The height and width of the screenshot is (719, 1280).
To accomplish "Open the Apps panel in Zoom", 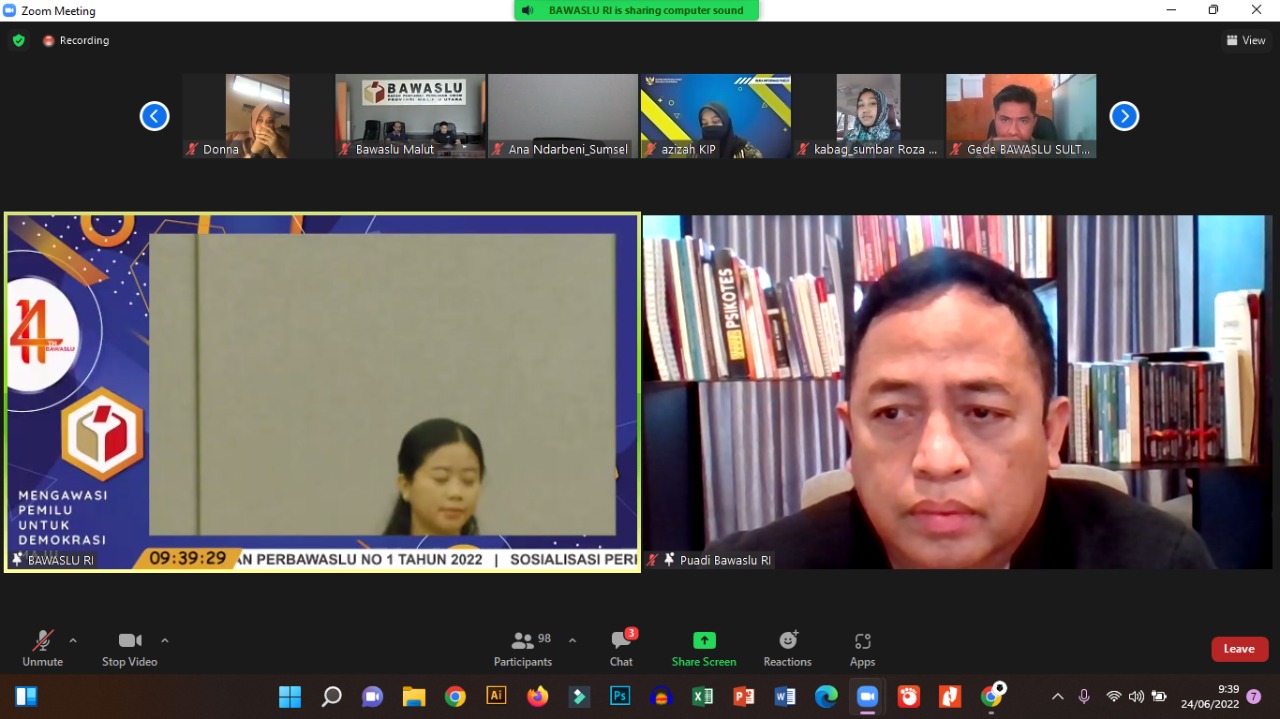I will pyautogui.click(x=862, y=648).
